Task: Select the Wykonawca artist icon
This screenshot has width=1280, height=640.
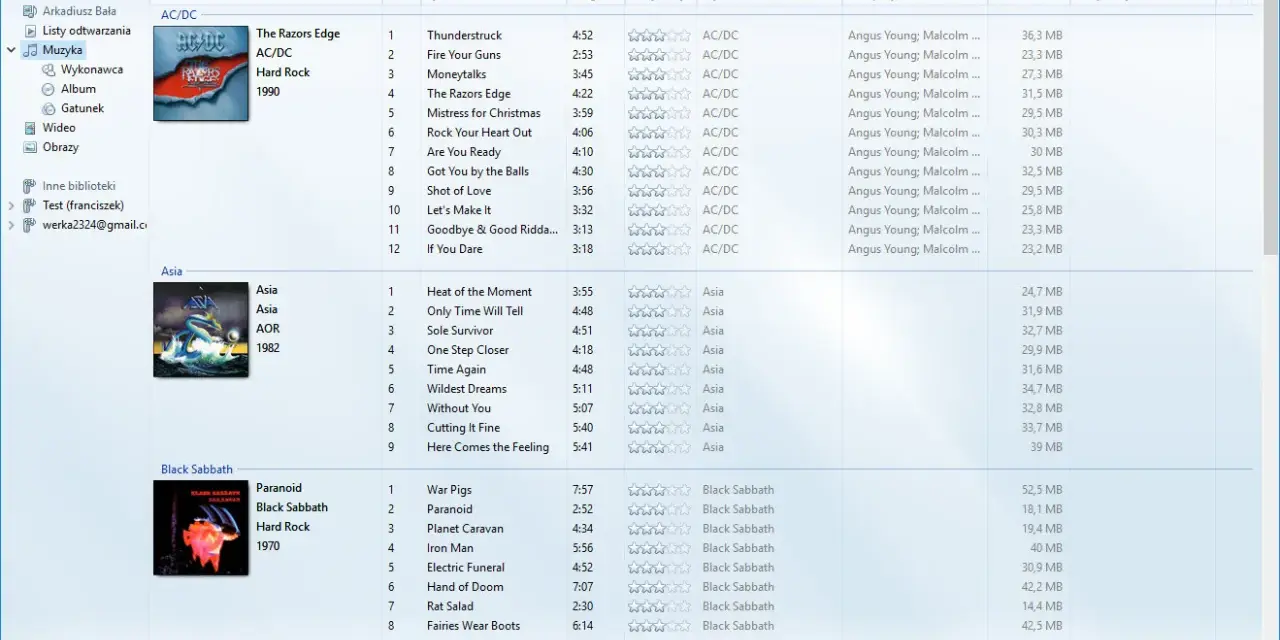Action: click(x=49, y=70)
